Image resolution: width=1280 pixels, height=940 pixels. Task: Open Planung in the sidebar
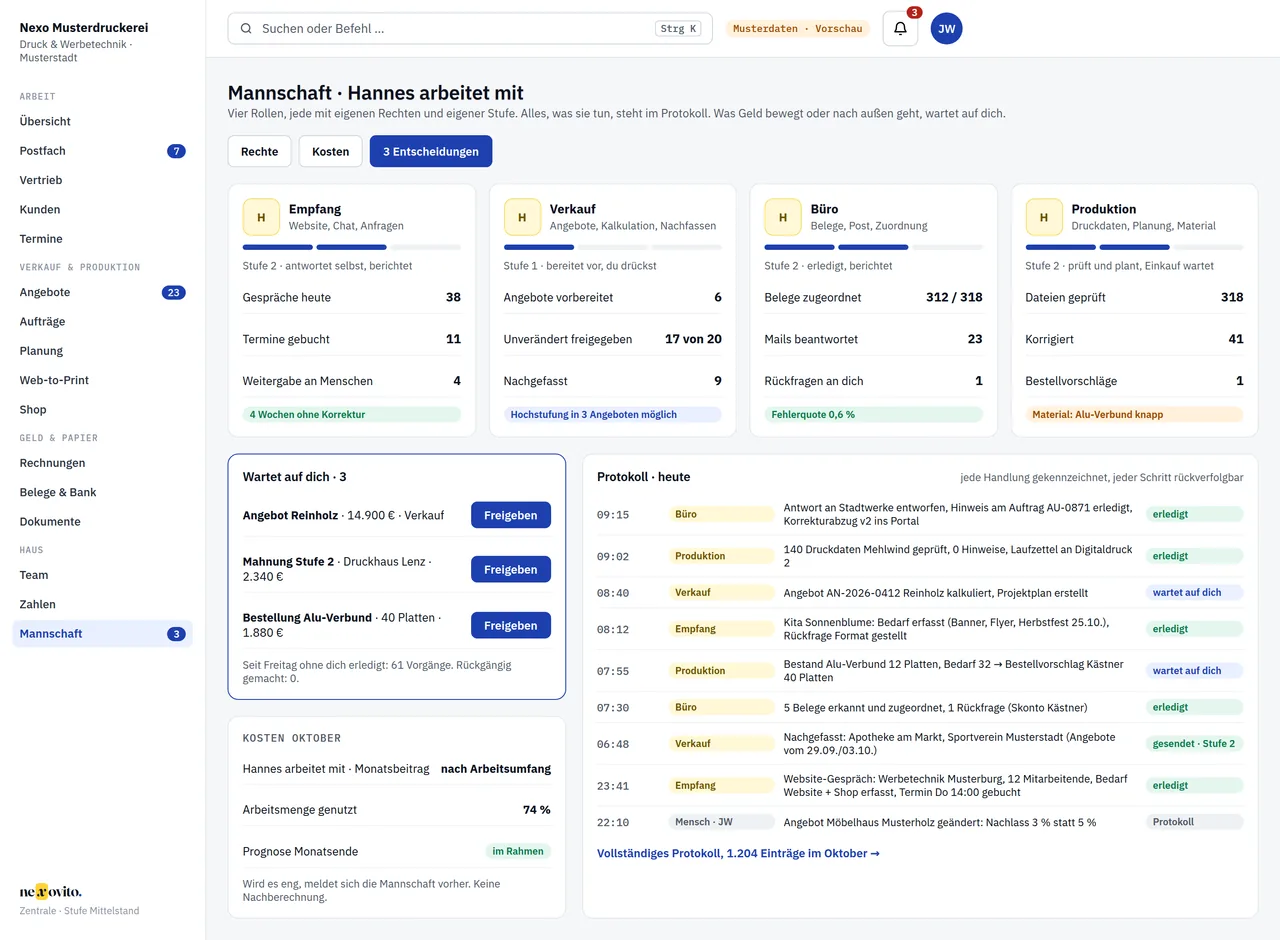[x=102, y=351]
